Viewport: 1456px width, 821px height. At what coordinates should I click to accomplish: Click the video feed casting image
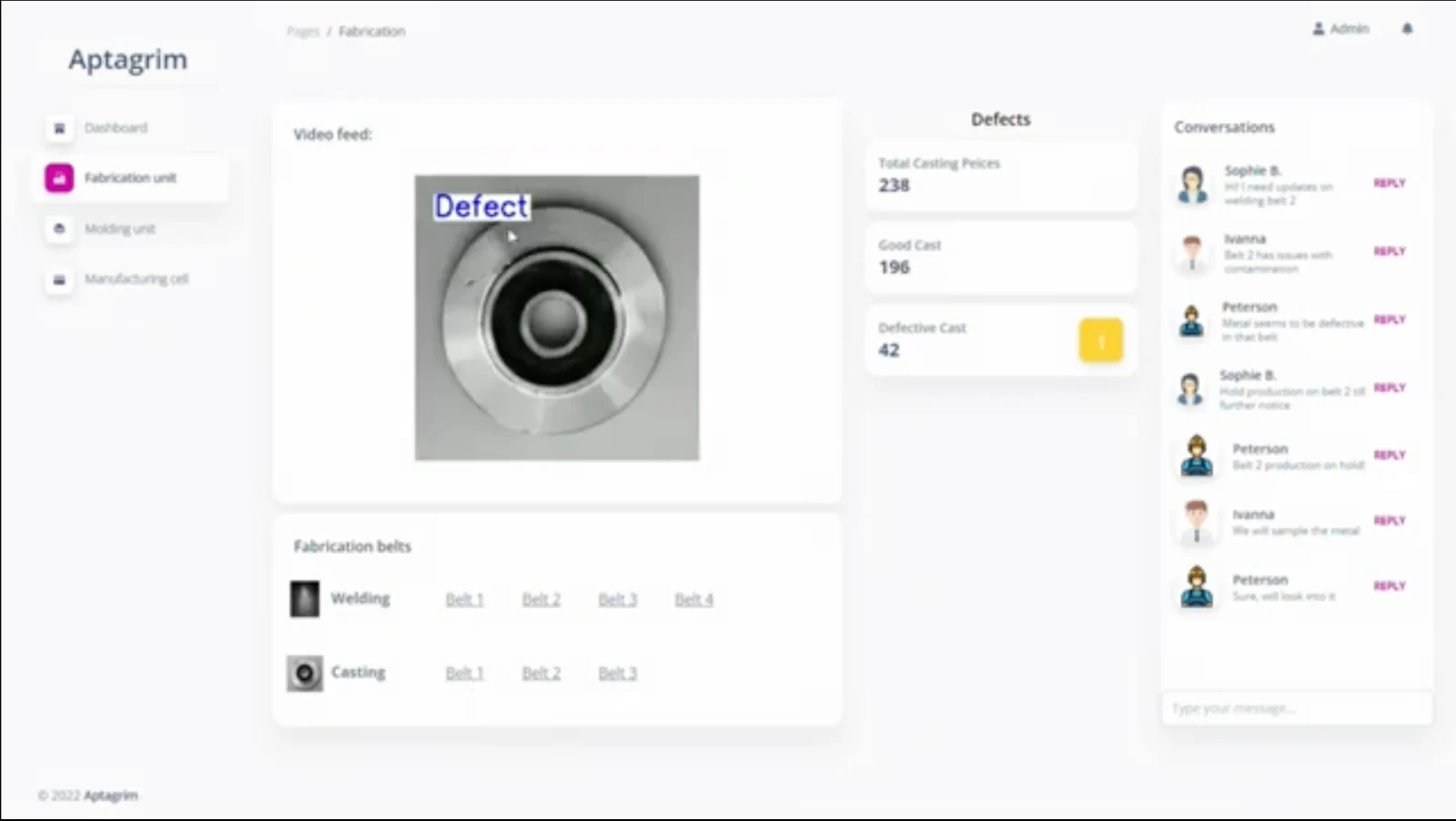[557, 318]
